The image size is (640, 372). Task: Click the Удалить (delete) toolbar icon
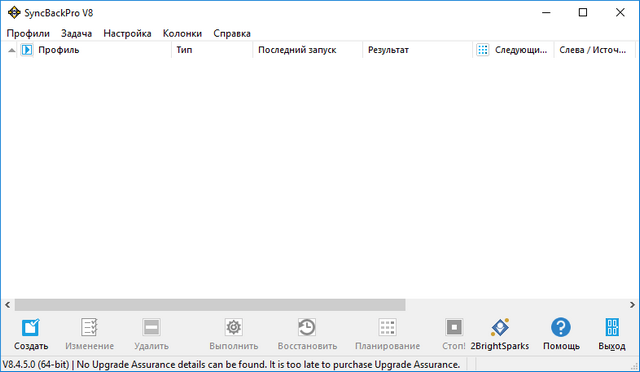tap(151, 327)
